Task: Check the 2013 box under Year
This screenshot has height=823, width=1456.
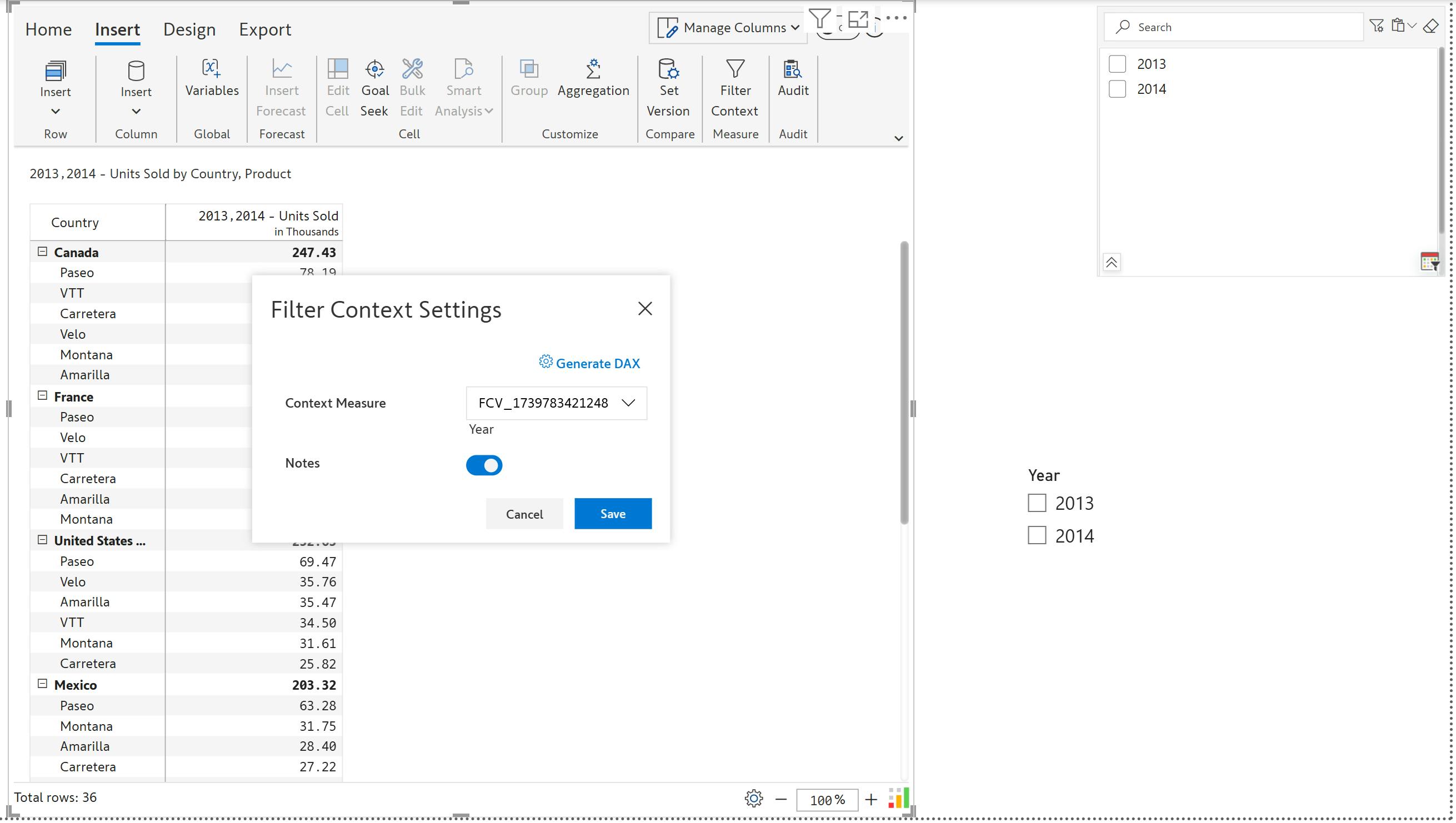Action: [1037, 503]
